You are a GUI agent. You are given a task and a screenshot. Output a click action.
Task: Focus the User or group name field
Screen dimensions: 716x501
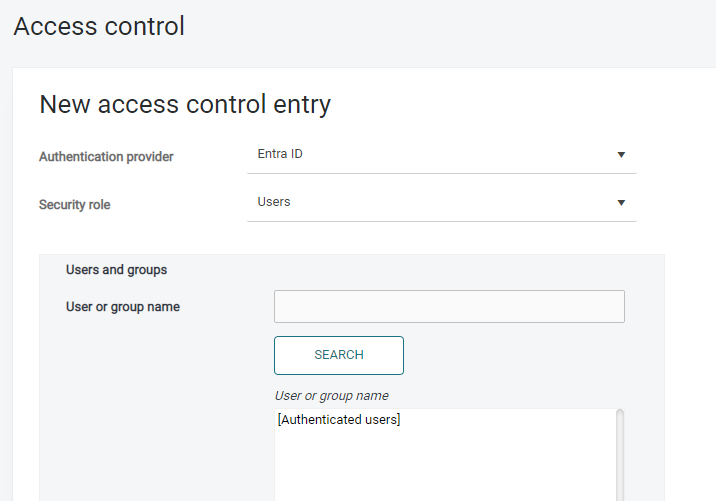coord(449,307)
